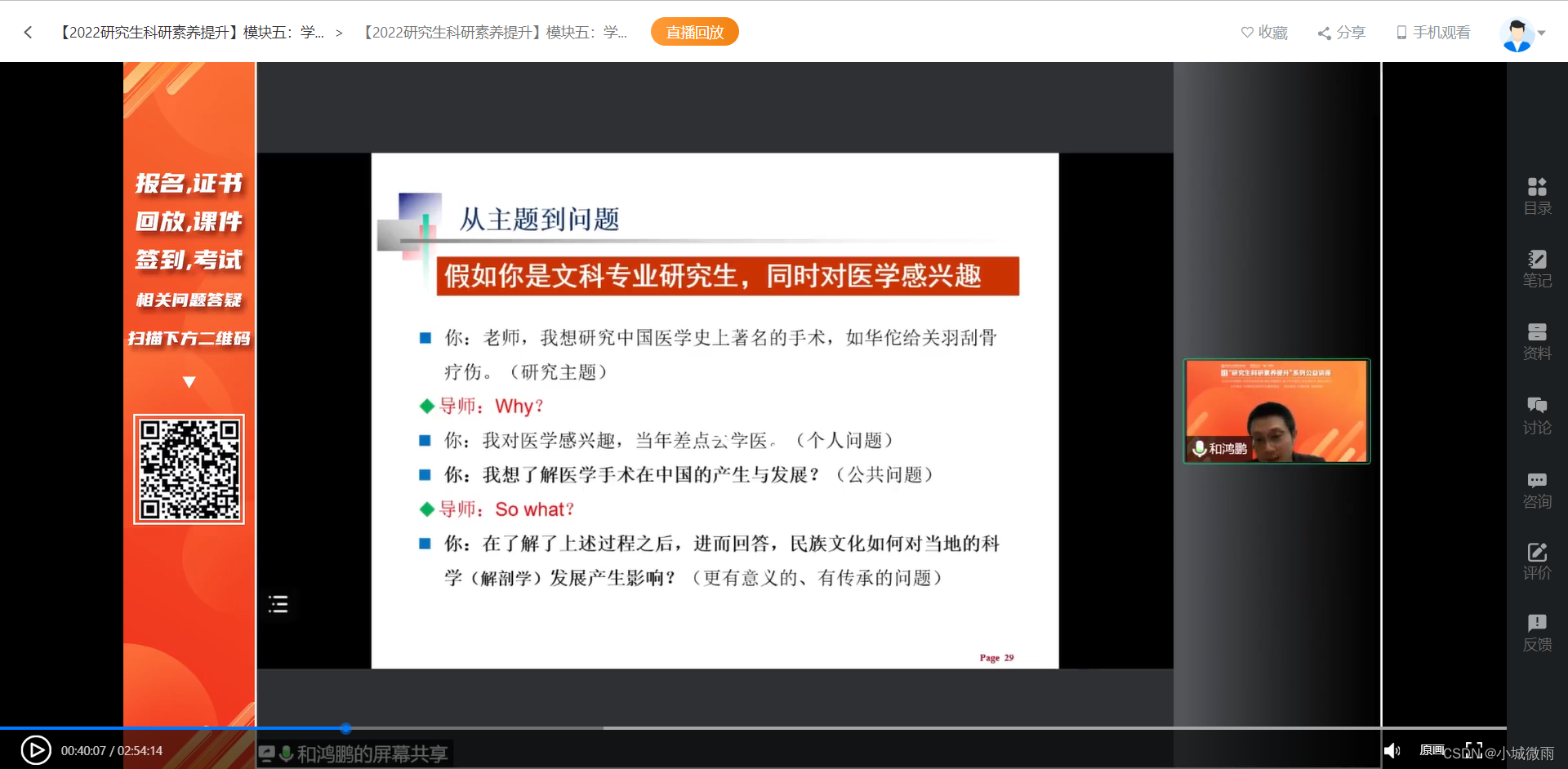
Task: Click the 00:40:07 / 02:54:14 time display
Action: 112,750
